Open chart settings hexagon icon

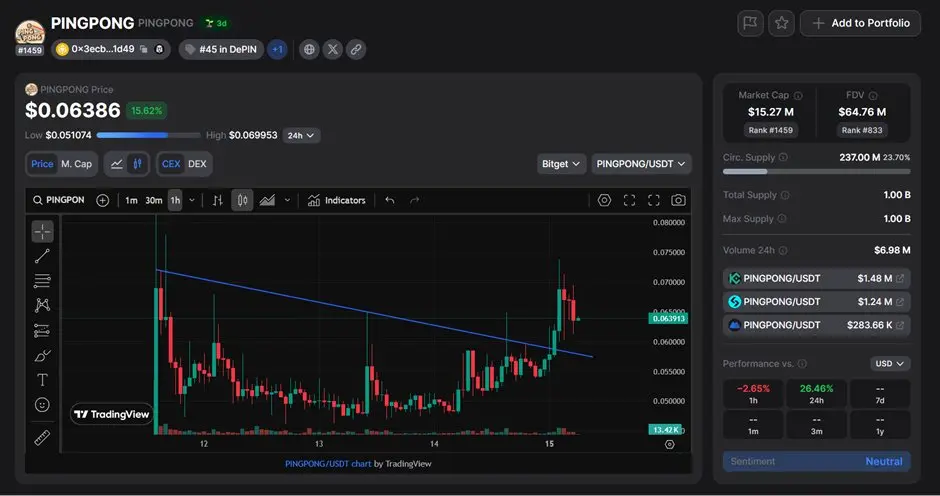(604, 200)
